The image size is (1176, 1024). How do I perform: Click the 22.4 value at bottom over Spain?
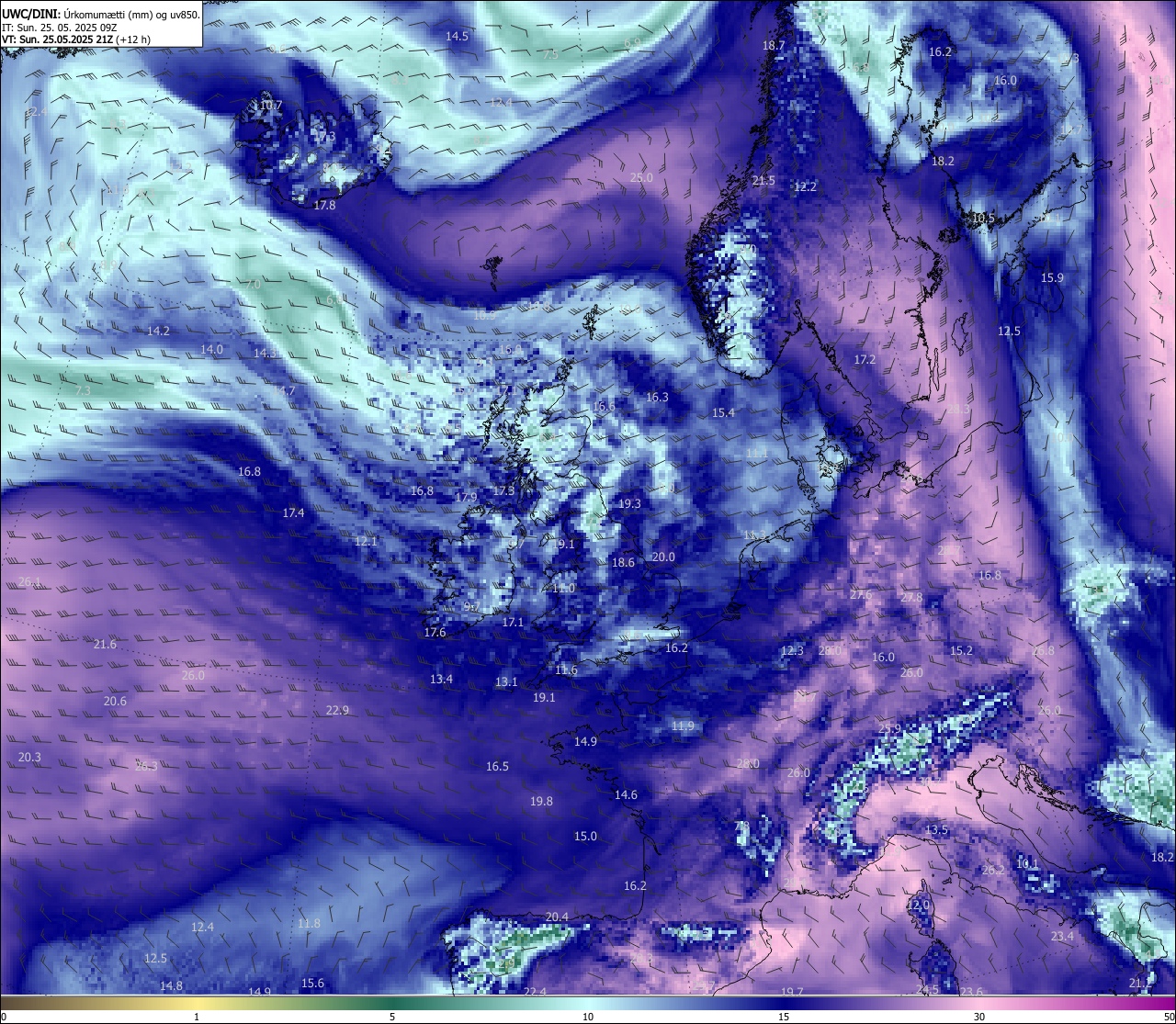535,991
